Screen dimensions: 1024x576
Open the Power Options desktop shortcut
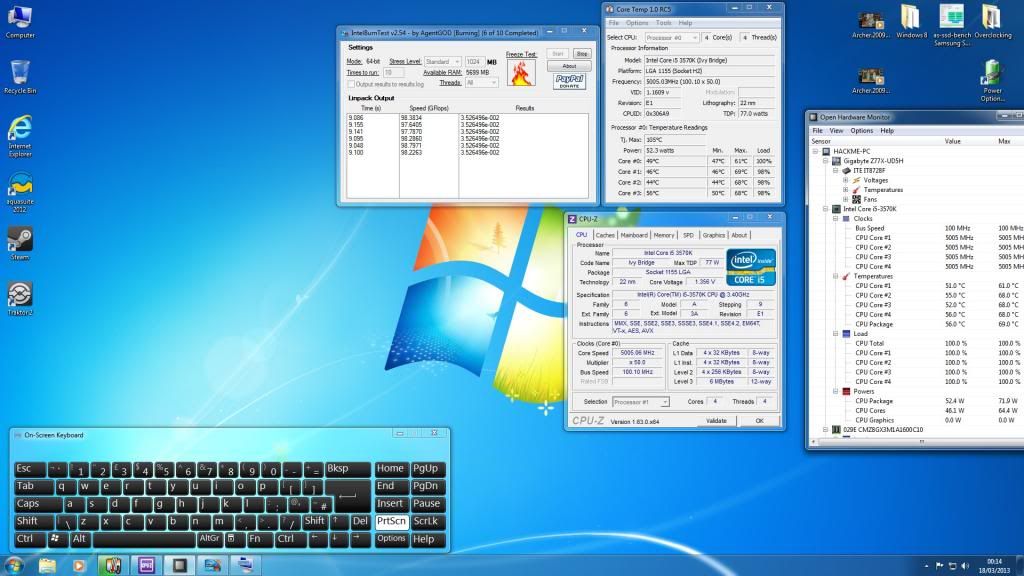tap(992, 81)
